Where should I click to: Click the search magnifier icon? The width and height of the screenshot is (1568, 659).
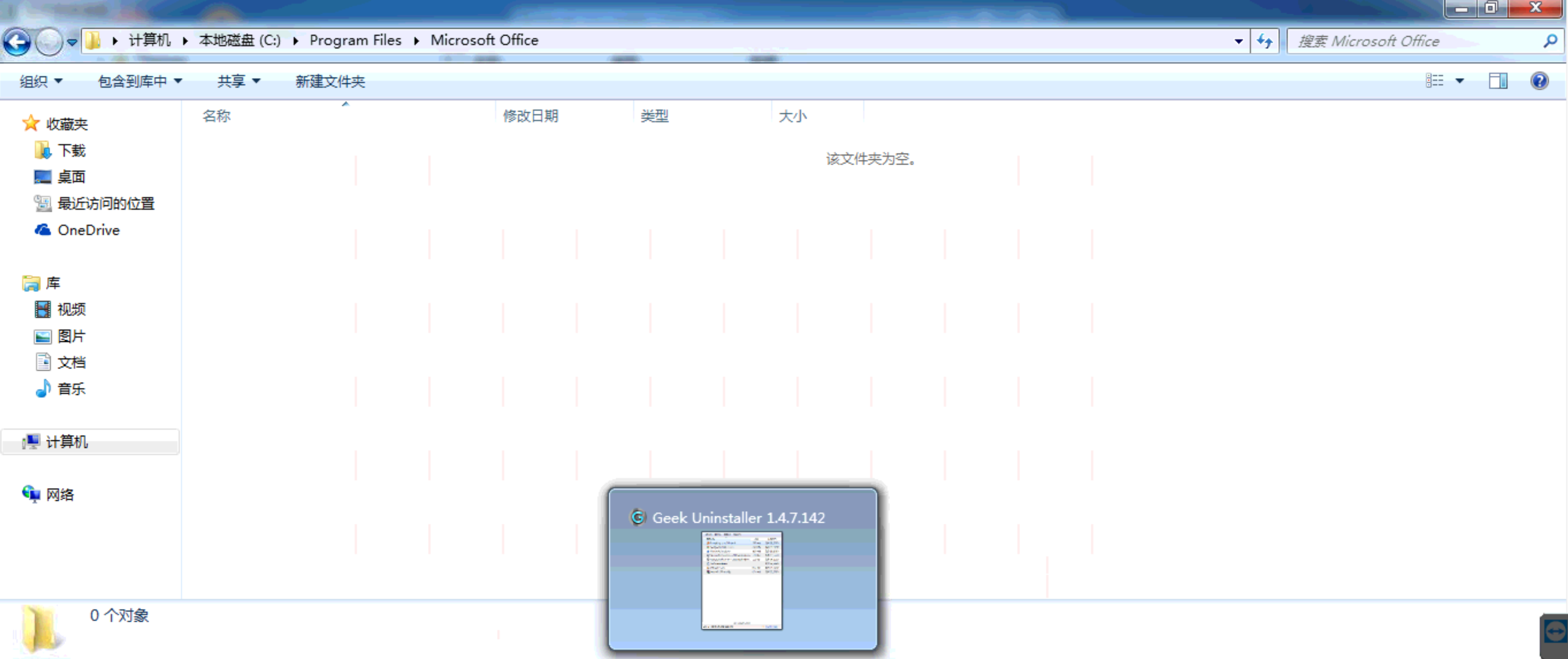click(x=1550, y=41)
